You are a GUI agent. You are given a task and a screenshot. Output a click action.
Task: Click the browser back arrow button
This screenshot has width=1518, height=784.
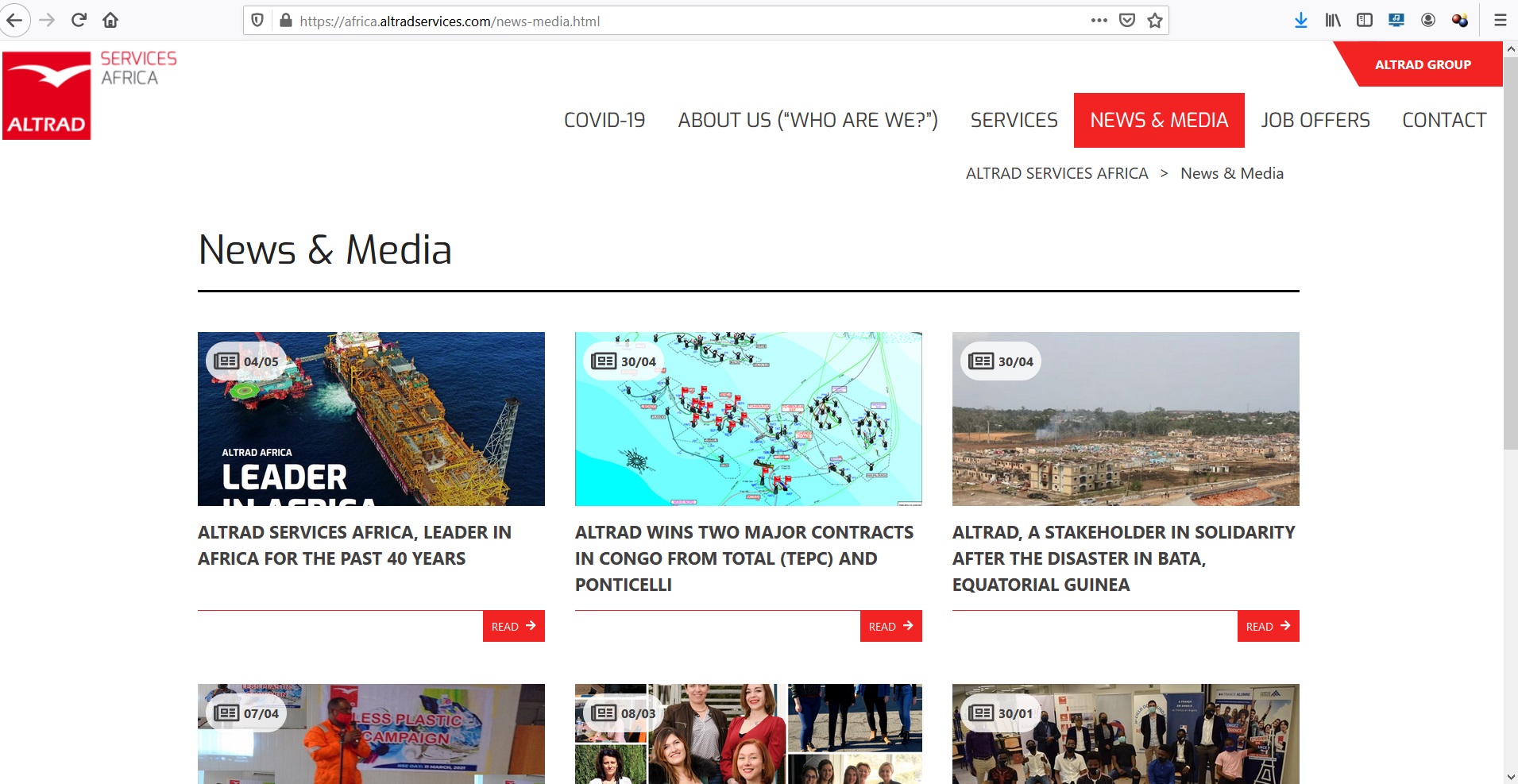click(14, 21)
